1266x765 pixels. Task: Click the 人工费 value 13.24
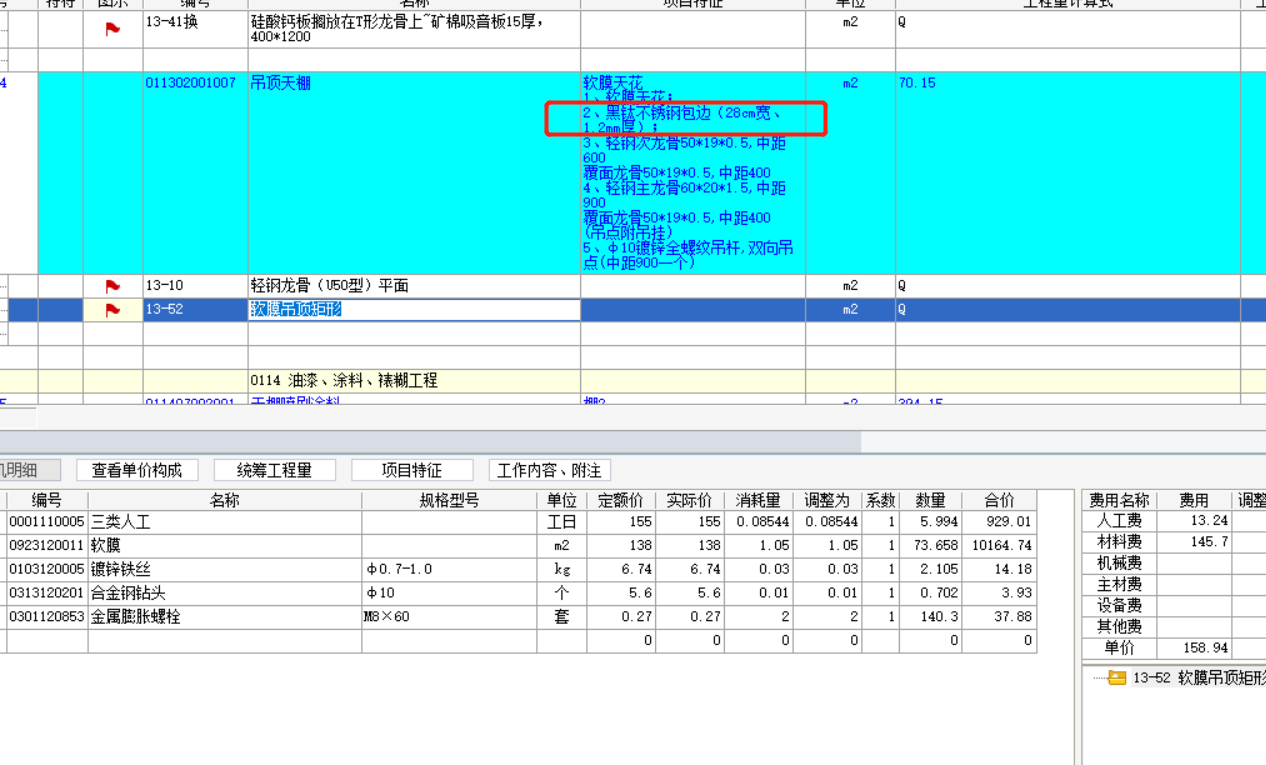1209,520
